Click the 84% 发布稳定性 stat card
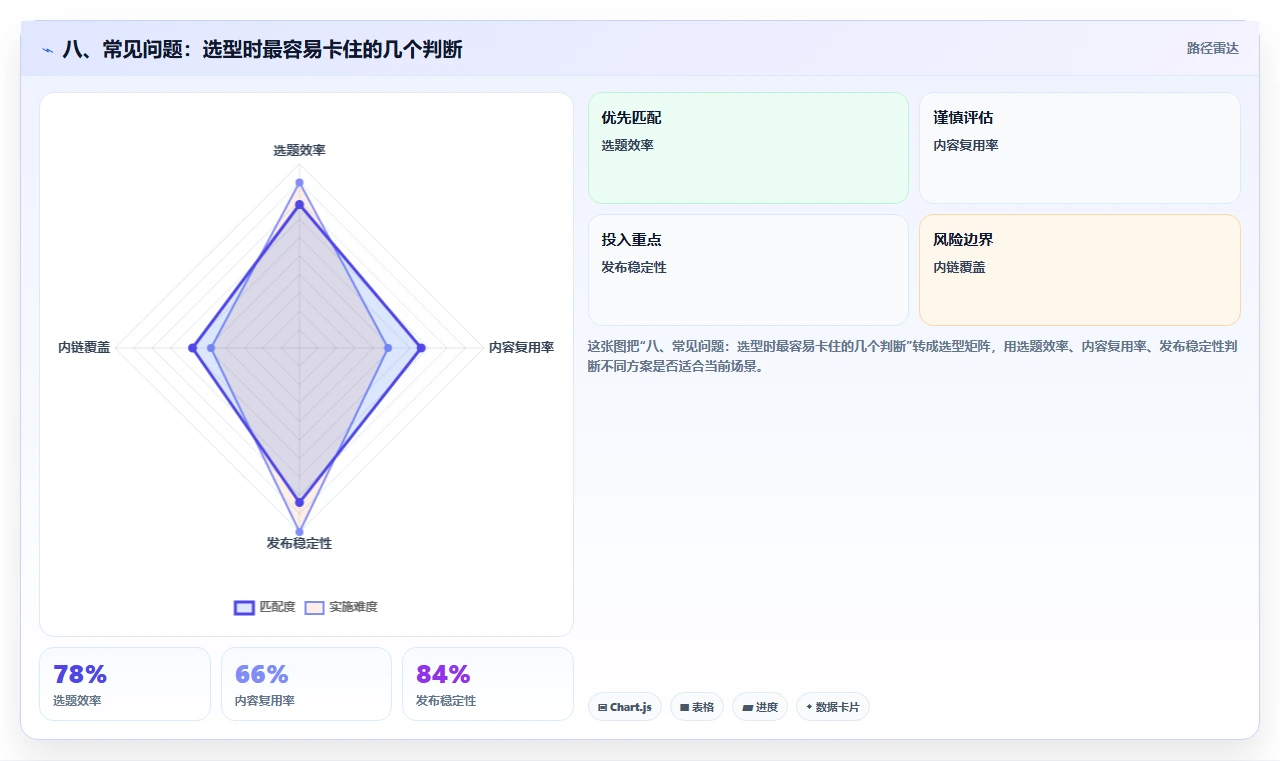 click(x=488, y=684)
